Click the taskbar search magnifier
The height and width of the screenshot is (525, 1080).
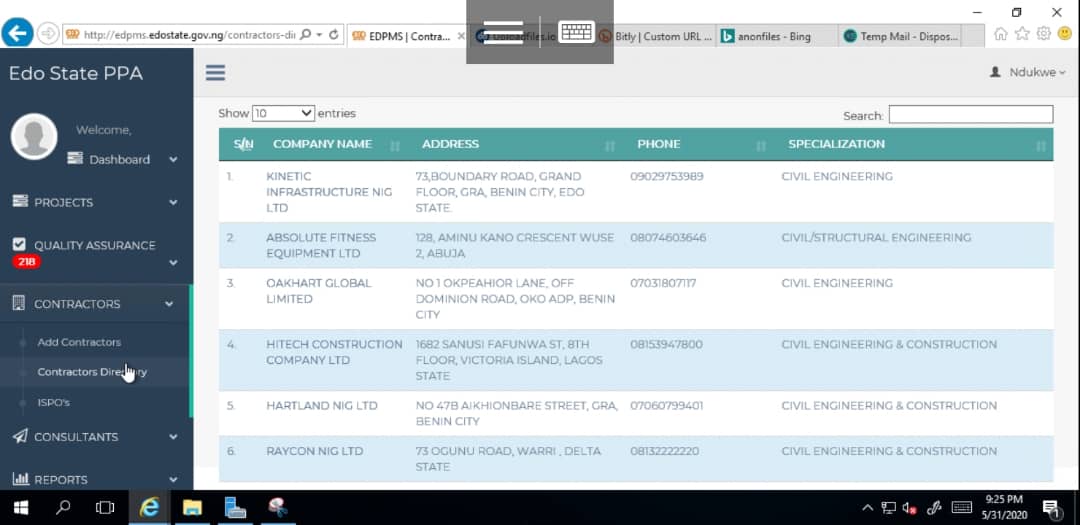(63, 508)
